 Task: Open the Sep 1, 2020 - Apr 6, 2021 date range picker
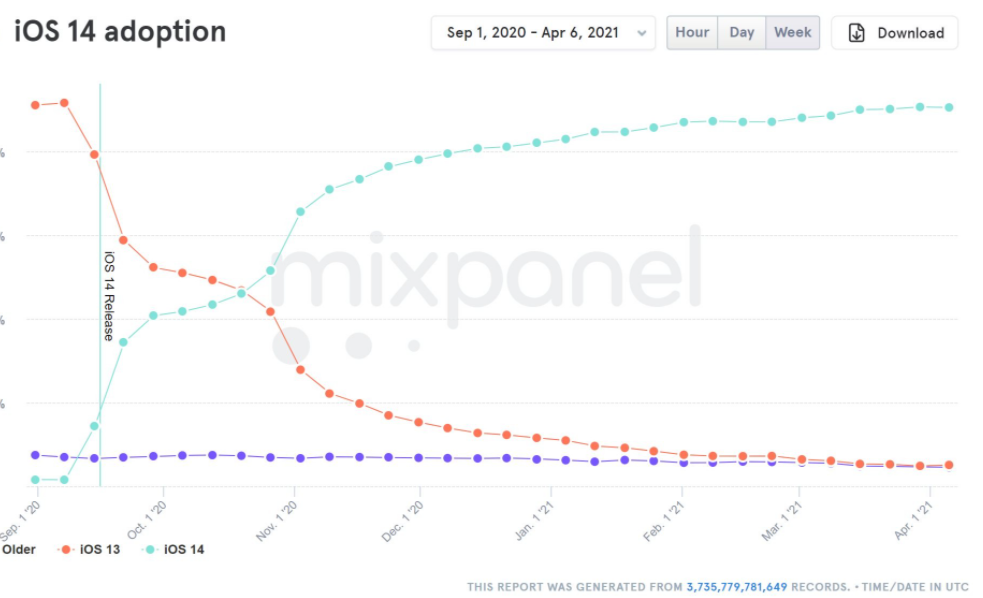pyautogui.click(x=532, y=33)
